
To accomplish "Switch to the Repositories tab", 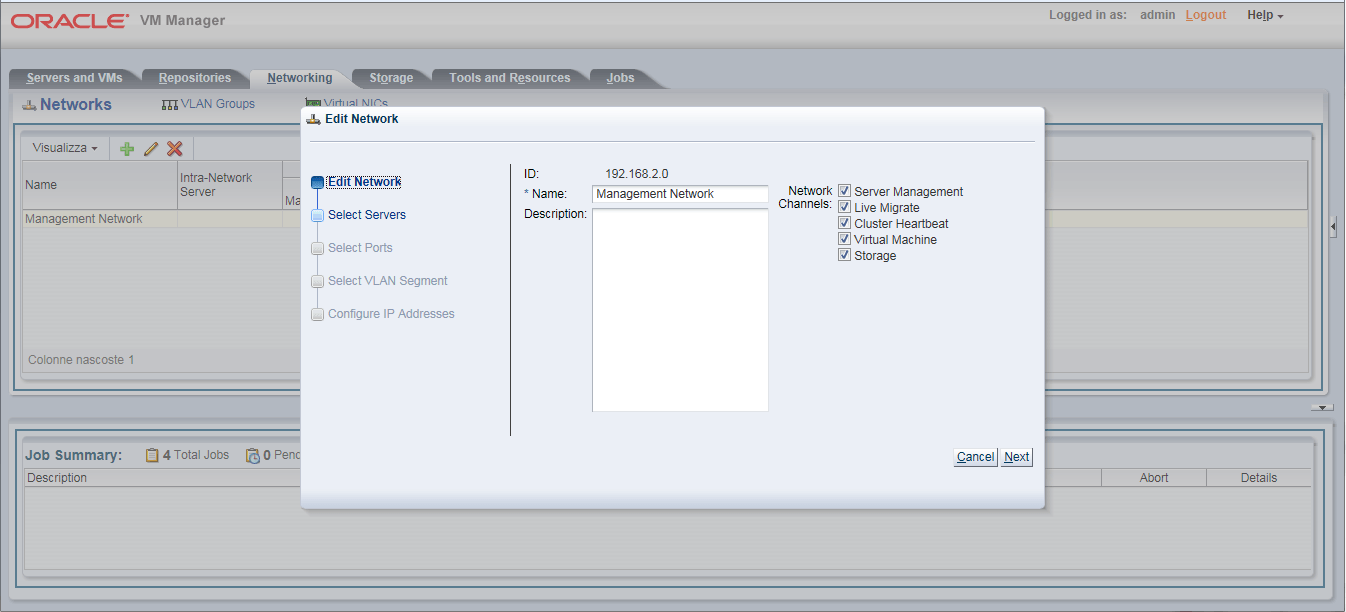I will (x=195, y=78).
